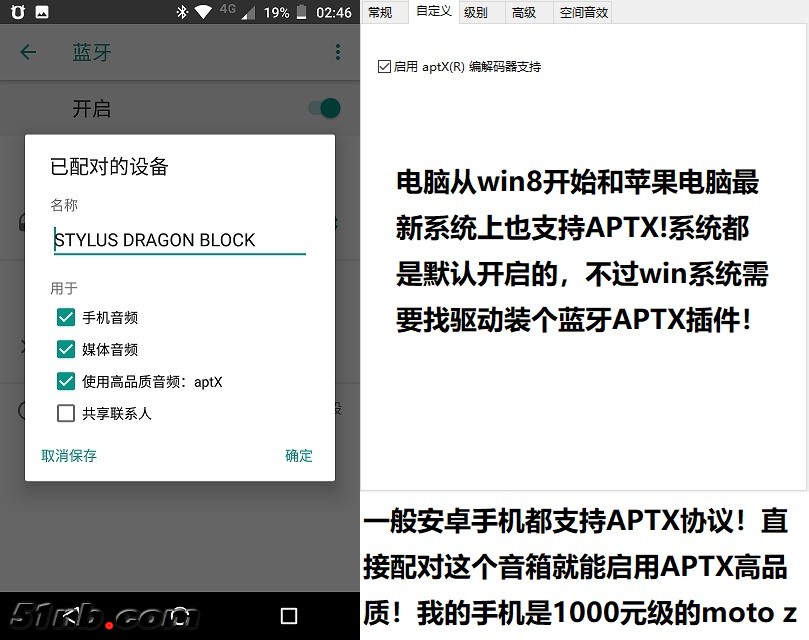The width and height of the screenshot is (809, 640).
Task: Tap 确定 to confirm device settings
Action: [x=297, y=454]
